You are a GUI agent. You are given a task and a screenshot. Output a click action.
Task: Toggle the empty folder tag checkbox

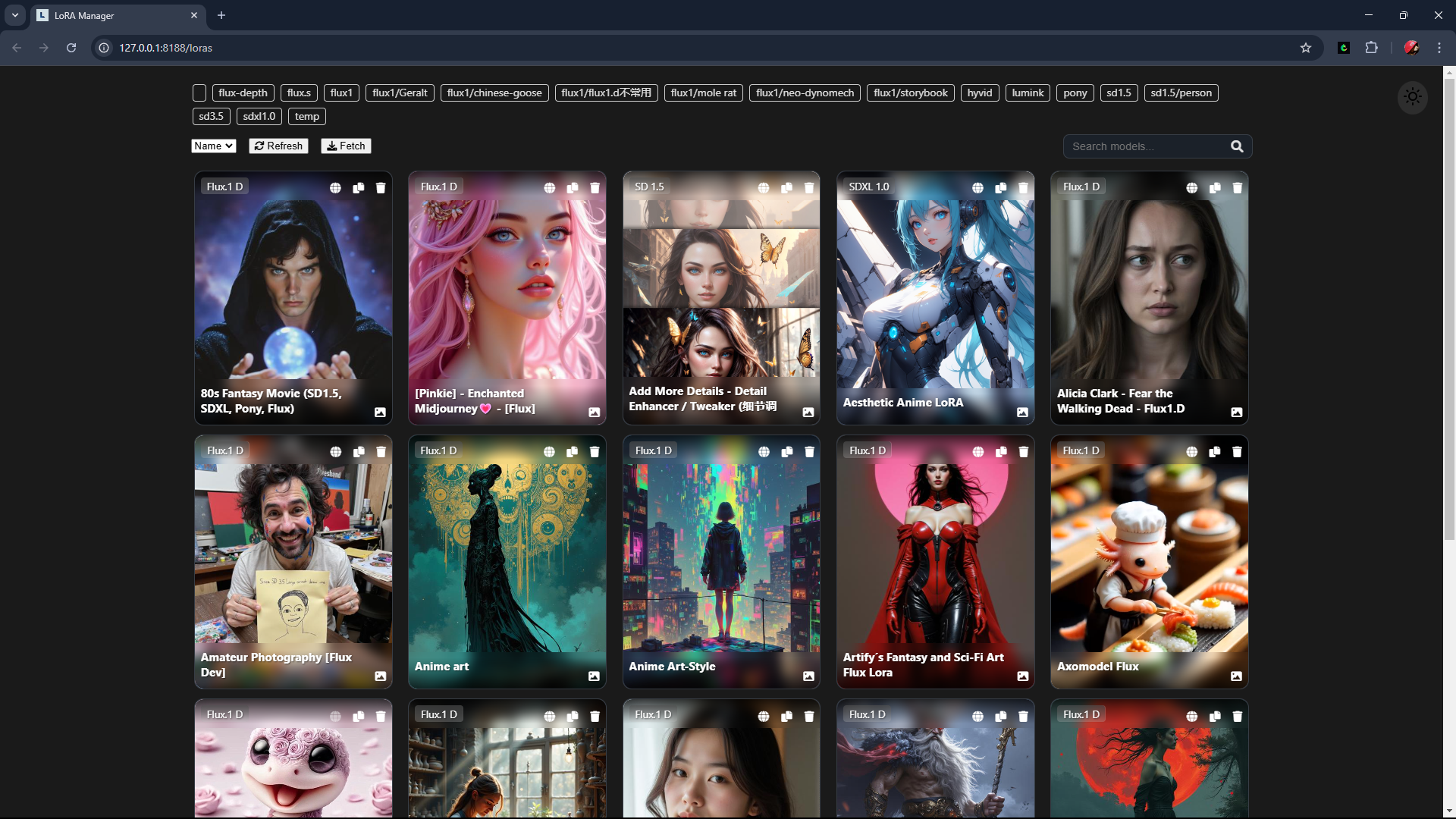199,93
